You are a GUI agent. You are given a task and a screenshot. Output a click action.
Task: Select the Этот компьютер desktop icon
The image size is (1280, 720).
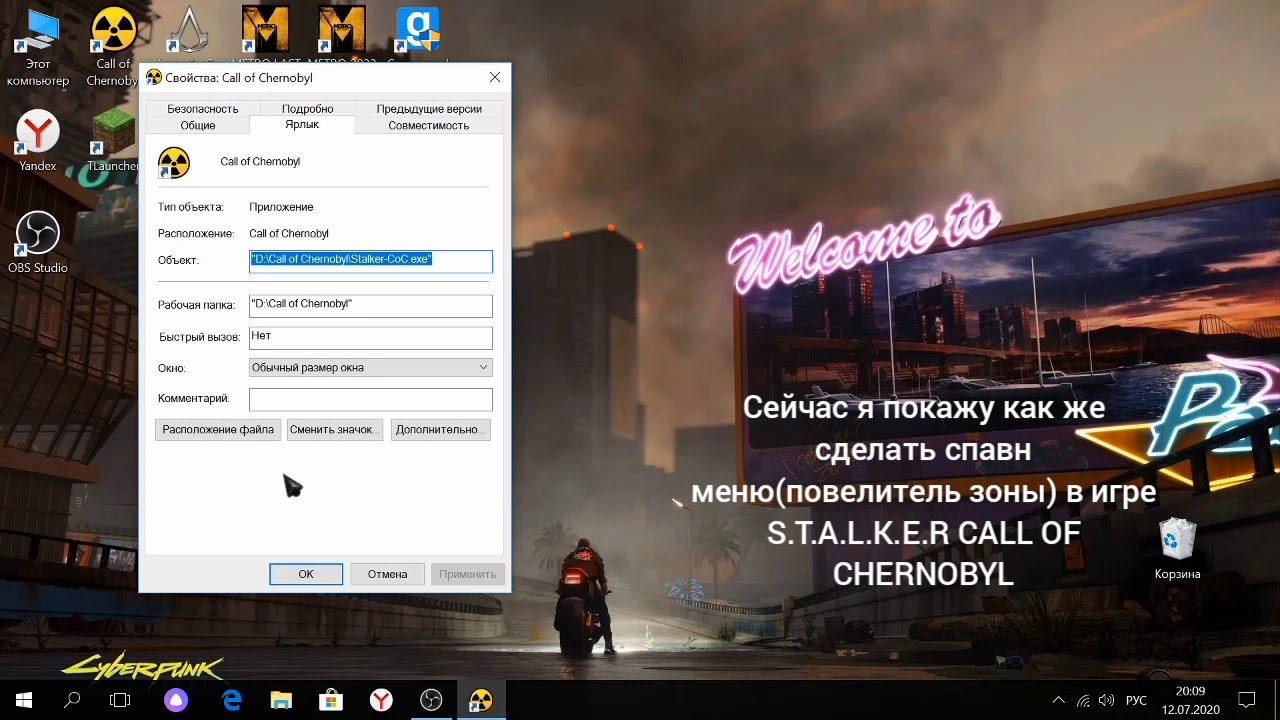pos(38,47)
